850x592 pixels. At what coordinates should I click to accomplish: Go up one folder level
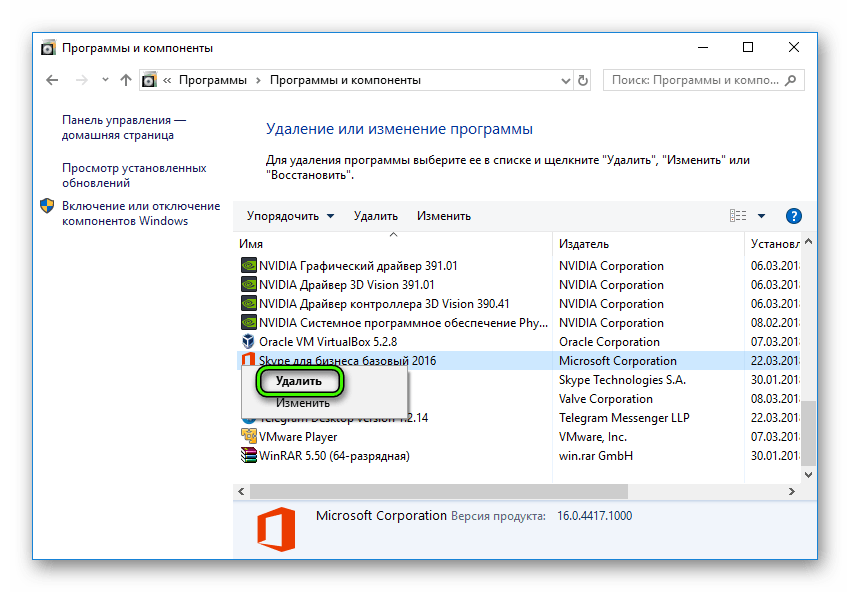coord(126,80)
